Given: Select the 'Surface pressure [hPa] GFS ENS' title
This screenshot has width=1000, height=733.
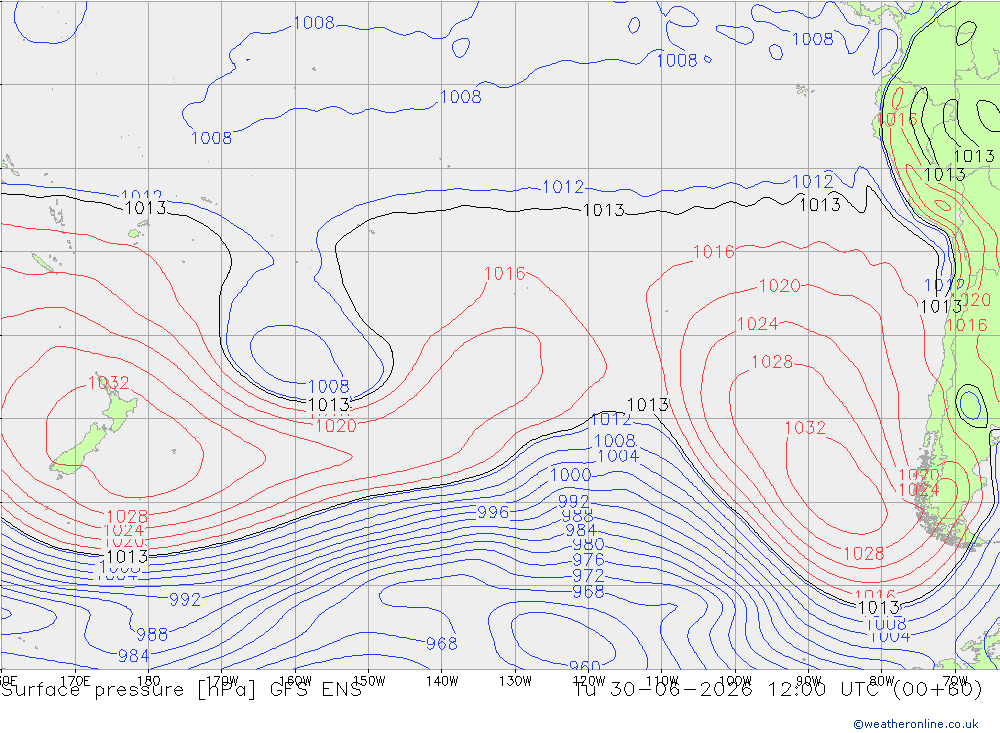Looking at the screenshot, I should pos(182,690).
